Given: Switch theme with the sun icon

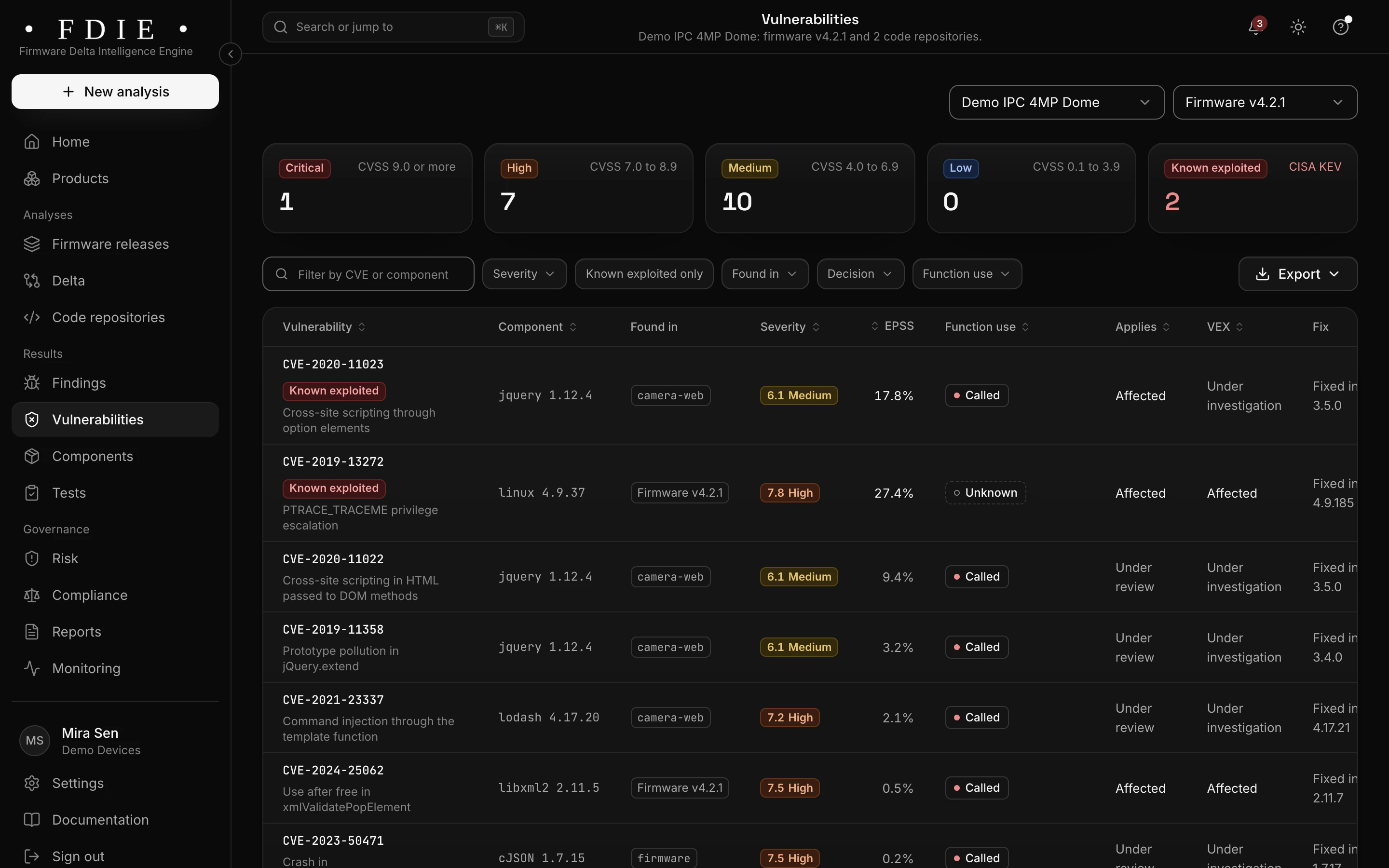Looking at the screenshot, I should (1298, 27).
